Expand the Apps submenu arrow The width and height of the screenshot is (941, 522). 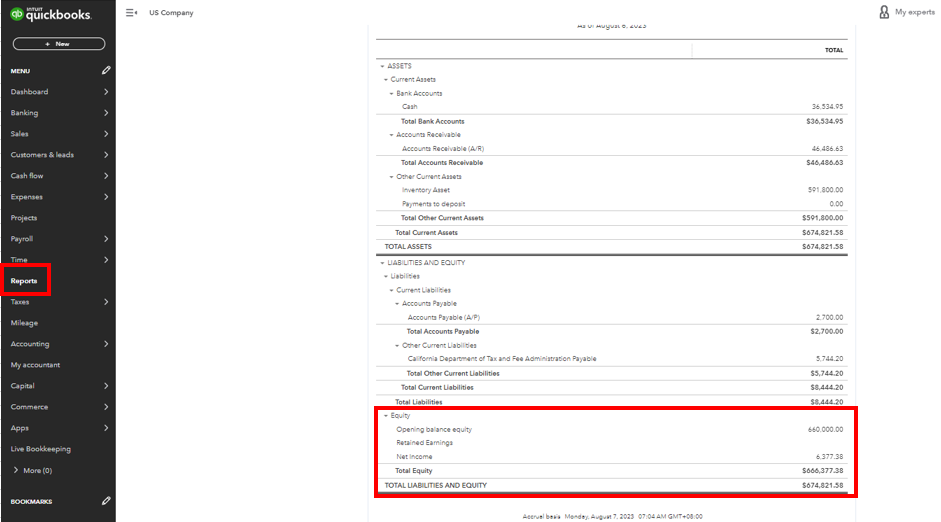click(x=106, y=428)
